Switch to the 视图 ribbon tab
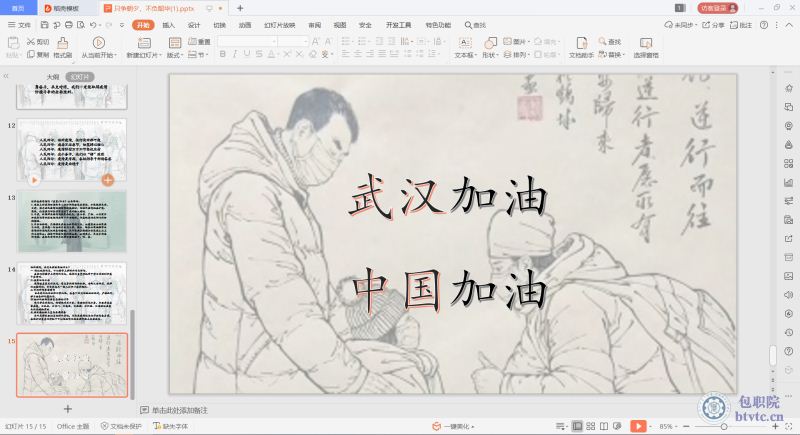Image resolution: width=800 pixels, height=435 pixels. click(340, 25)
